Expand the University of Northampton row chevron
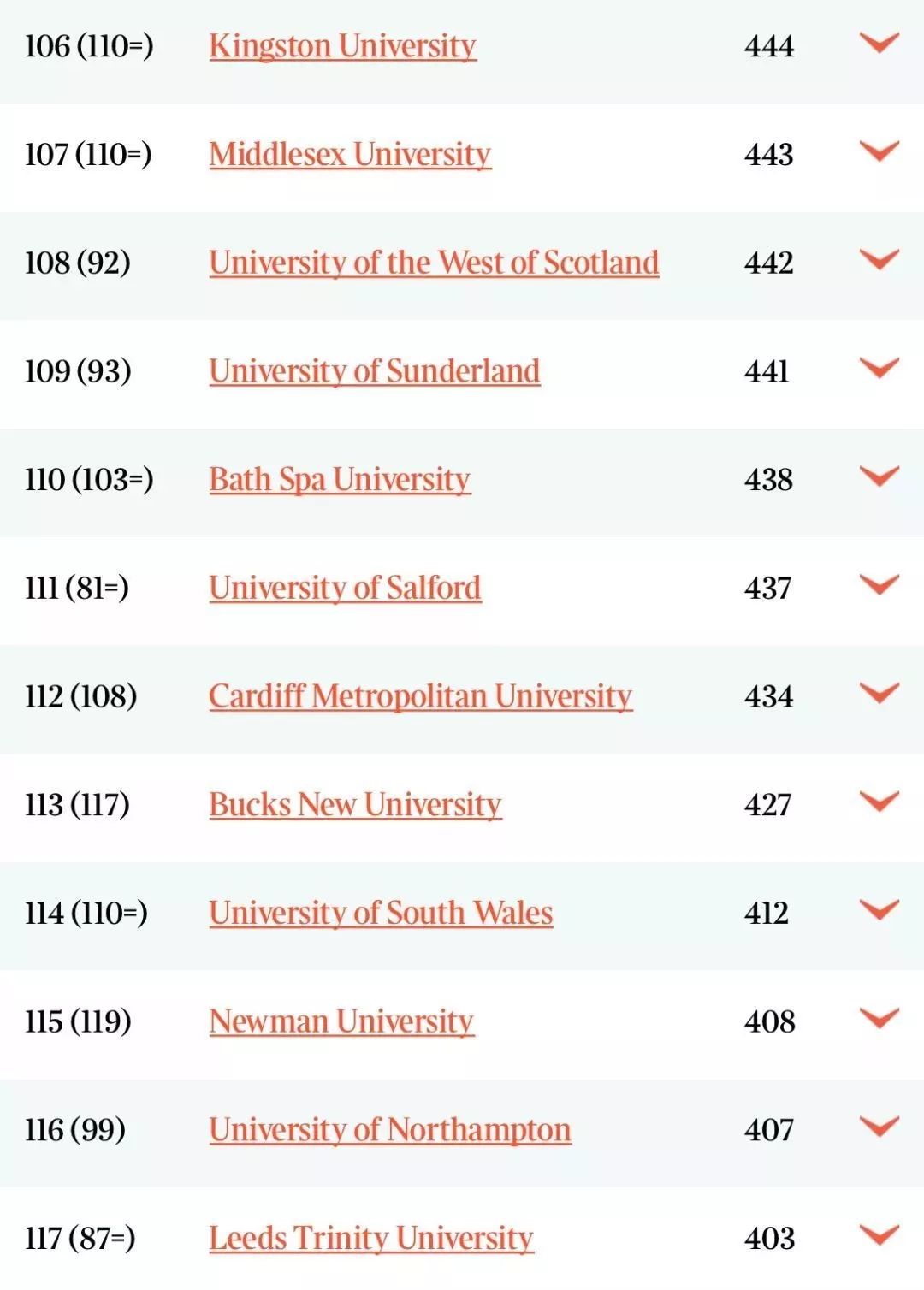Screen dimensions: 924x1290 880,1126
